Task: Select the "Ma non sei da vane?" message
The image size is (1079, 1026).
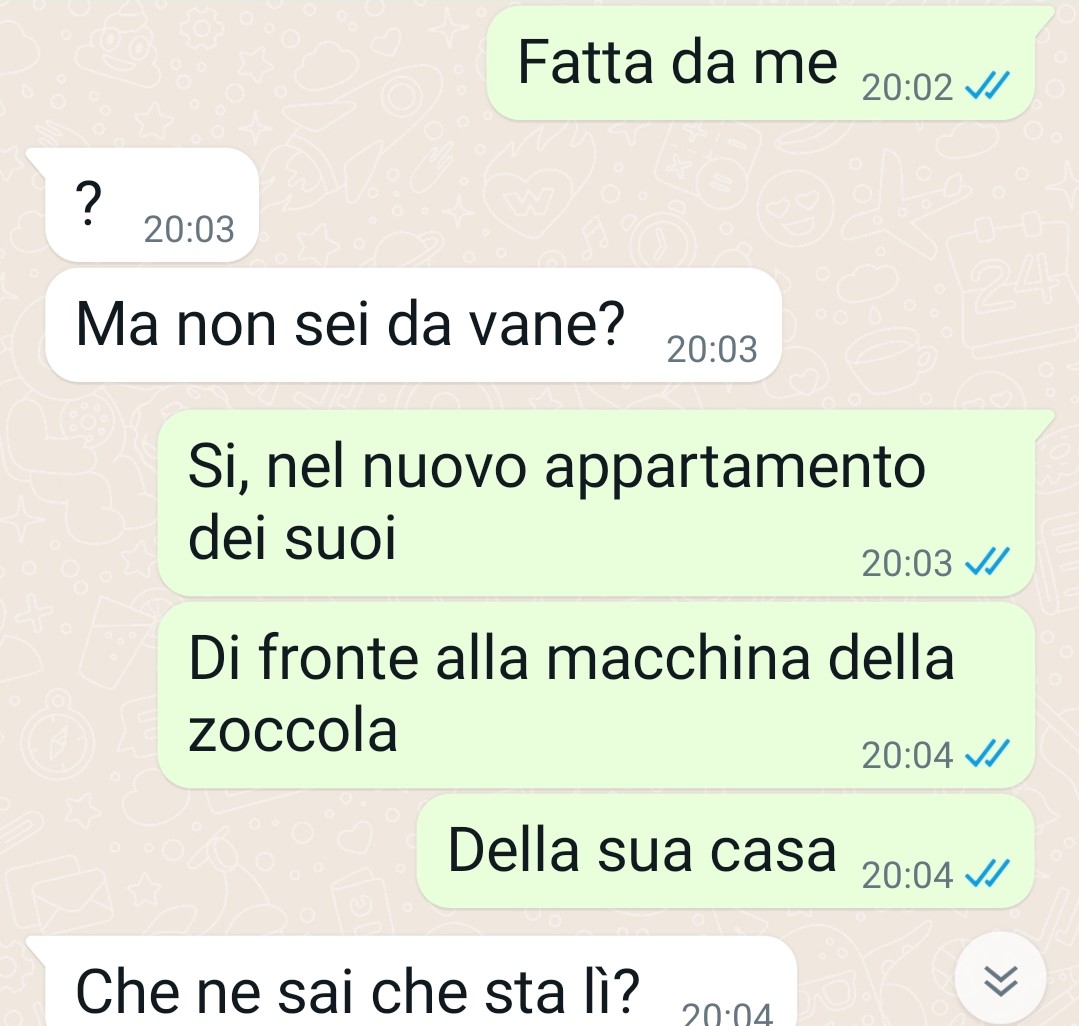Action: pyautogui.click(x=414, y=325)
